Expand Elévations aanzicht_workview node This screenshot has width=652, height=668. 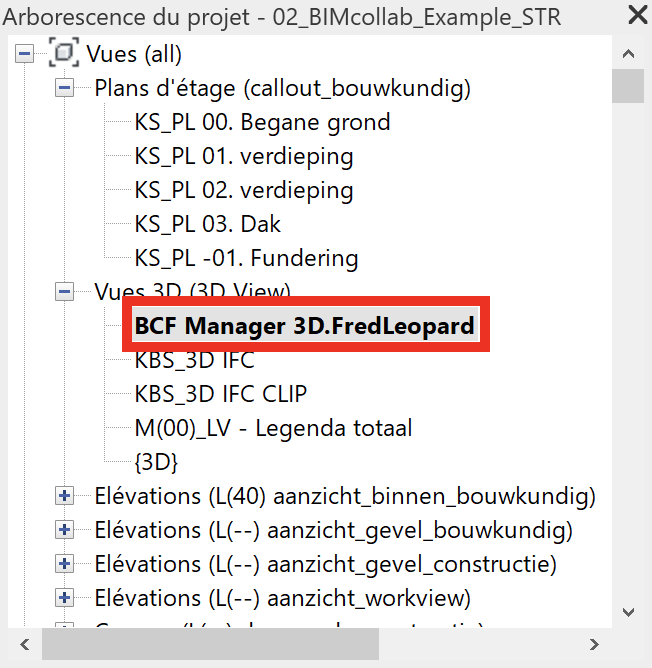pyautogui.click(x=64, y=598)
